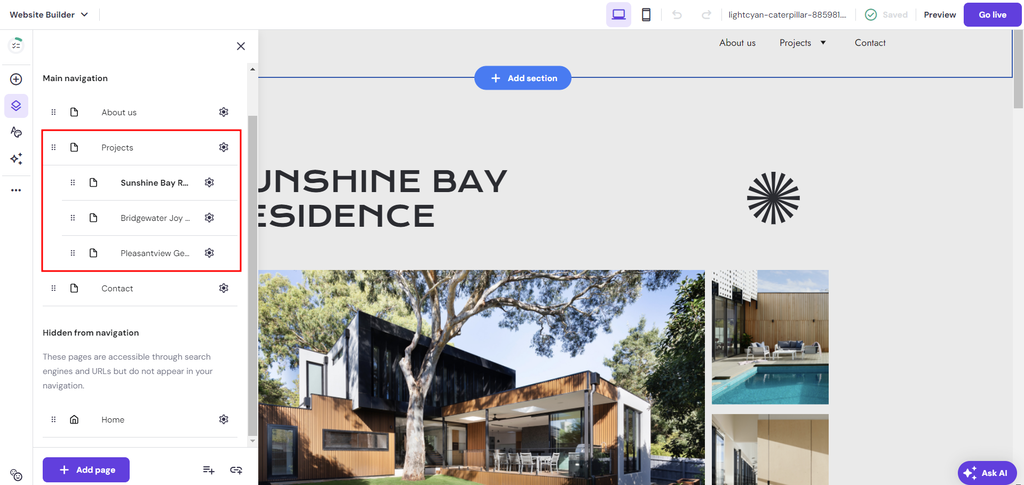Click the About us link in site header
The width and height of the screenshot is (1024, 485).
coord(737,43)
